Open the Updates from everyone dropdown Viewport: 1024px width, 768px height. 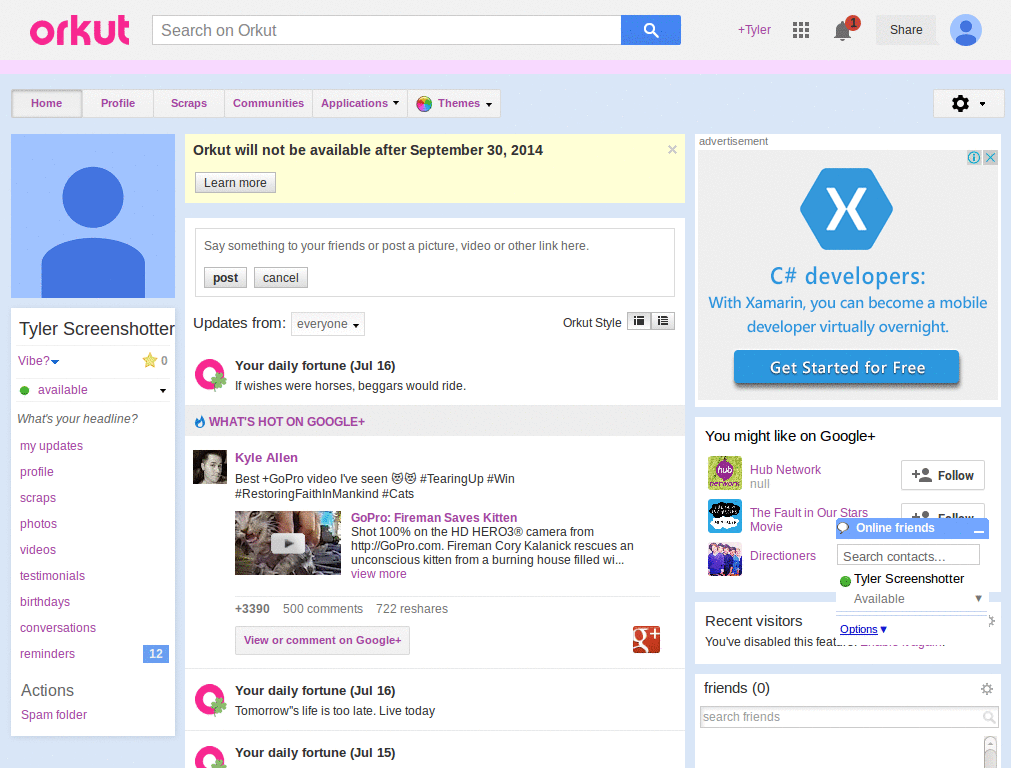pyautogui.click(x=328, y=324)
